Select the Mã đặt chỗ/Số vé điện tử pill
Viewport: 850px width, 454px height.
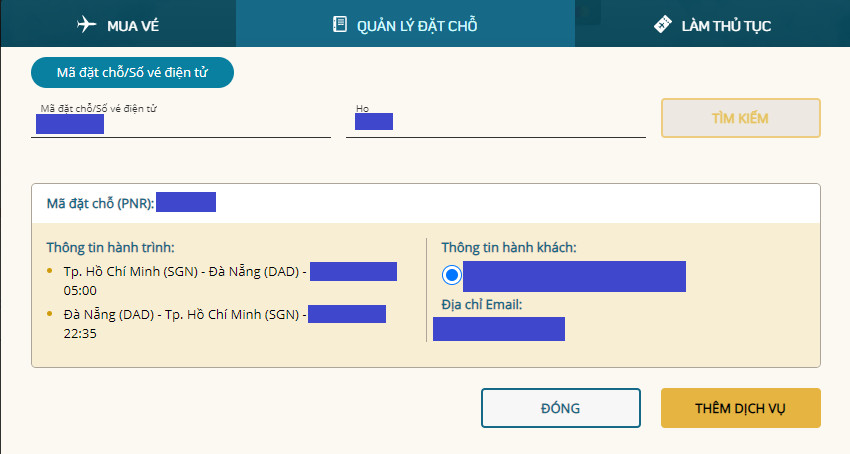tap(132, 73)
